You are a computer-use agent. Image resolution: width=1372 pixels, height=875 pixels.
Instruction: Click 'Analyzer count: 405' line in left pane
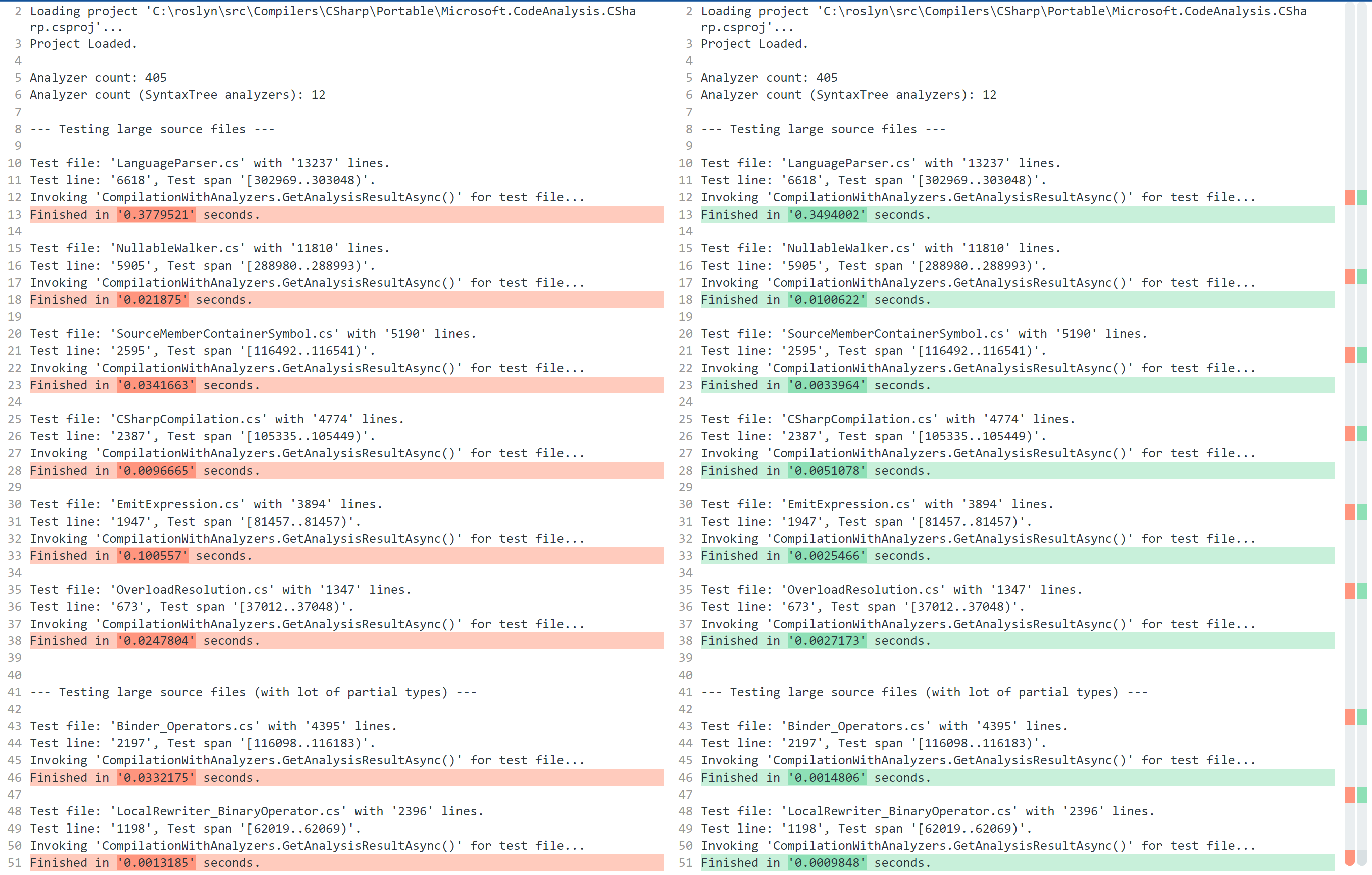98,78
